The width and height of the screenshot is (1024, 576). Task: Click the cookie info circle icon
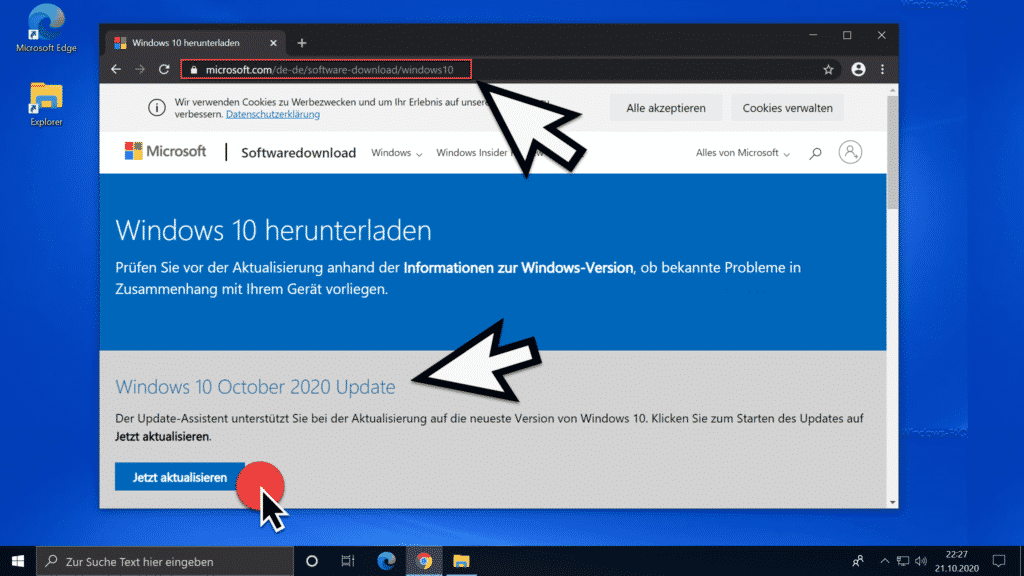(157, 108)
